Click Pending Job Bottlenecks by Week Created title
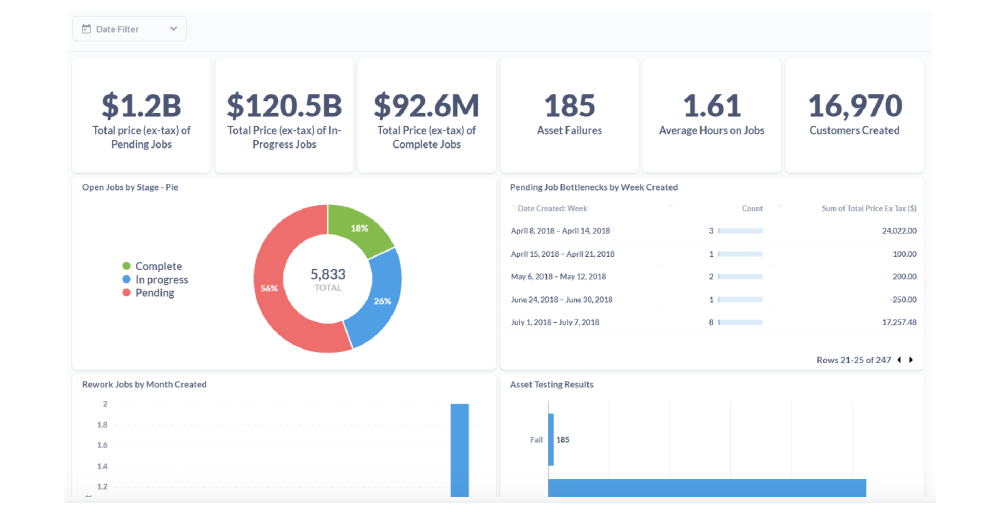Viewport: 1000px width, 512px height. coord(594,187)
